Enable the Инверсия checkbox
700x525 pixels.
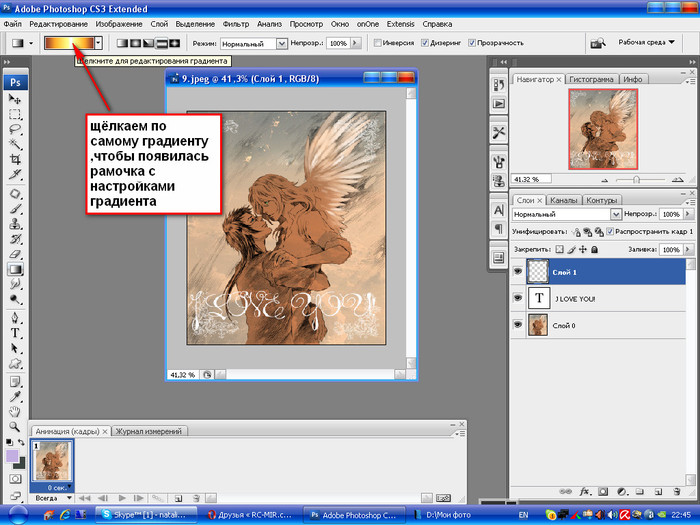[378, 43]
